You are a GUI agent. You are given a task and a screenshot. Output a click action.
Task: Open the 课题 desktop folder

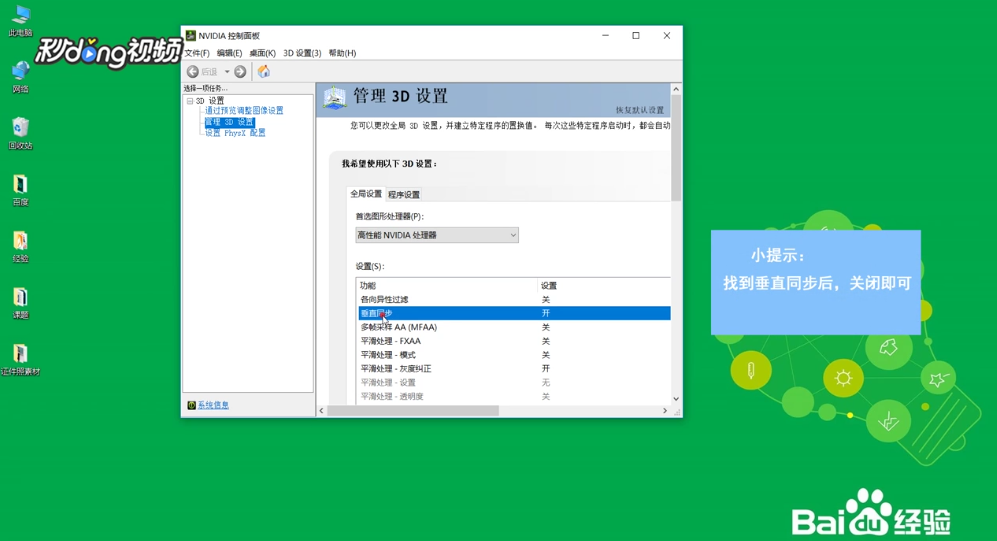tap(20, 303)
